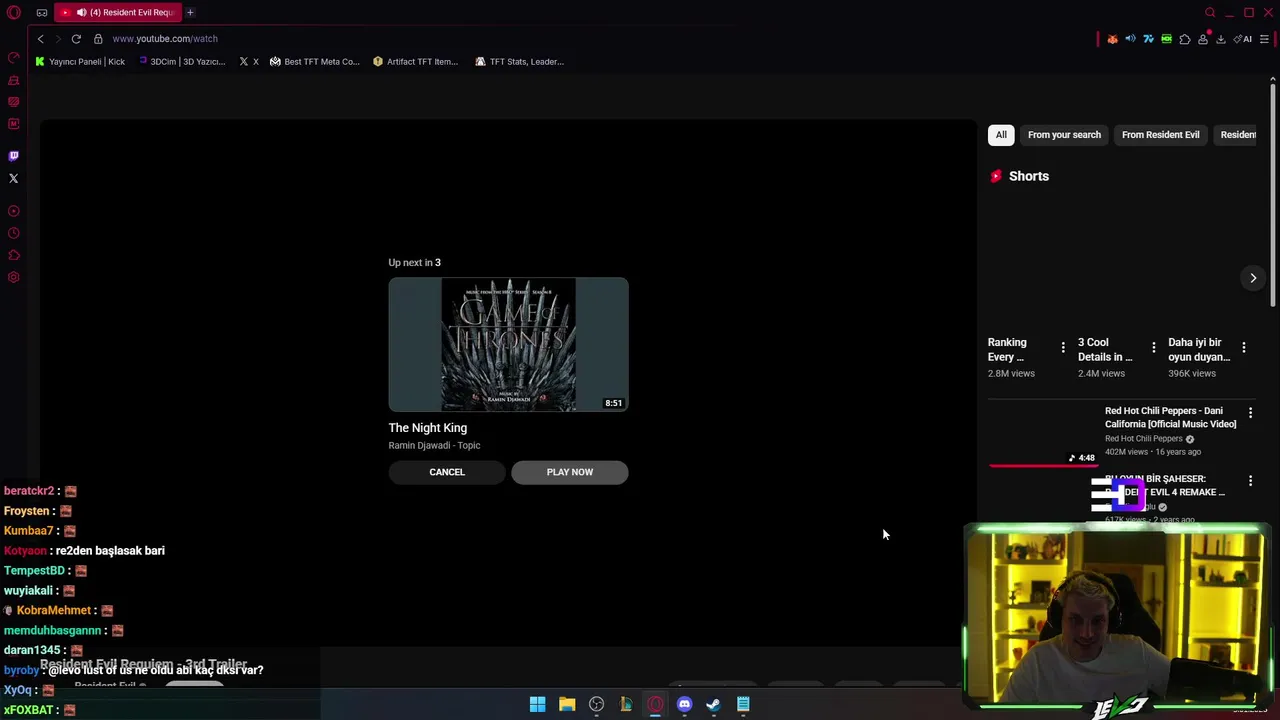Open the profile account icon
Screen dimensions: 1280x720
pyautogui.click(x=1203, y=39)
